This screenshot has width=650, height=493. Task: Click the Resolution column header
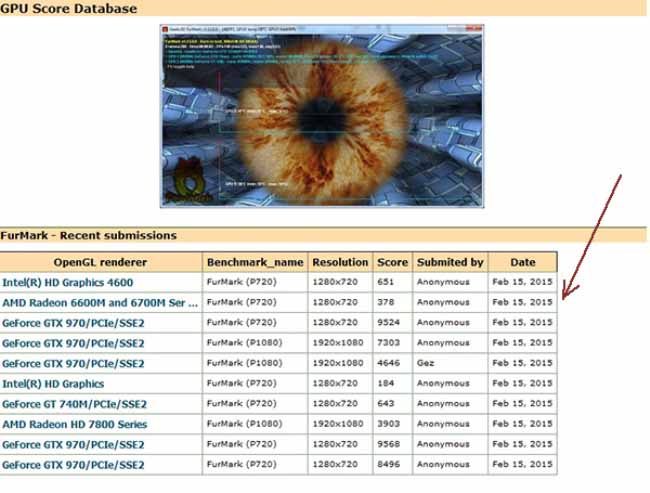(340, 262)
